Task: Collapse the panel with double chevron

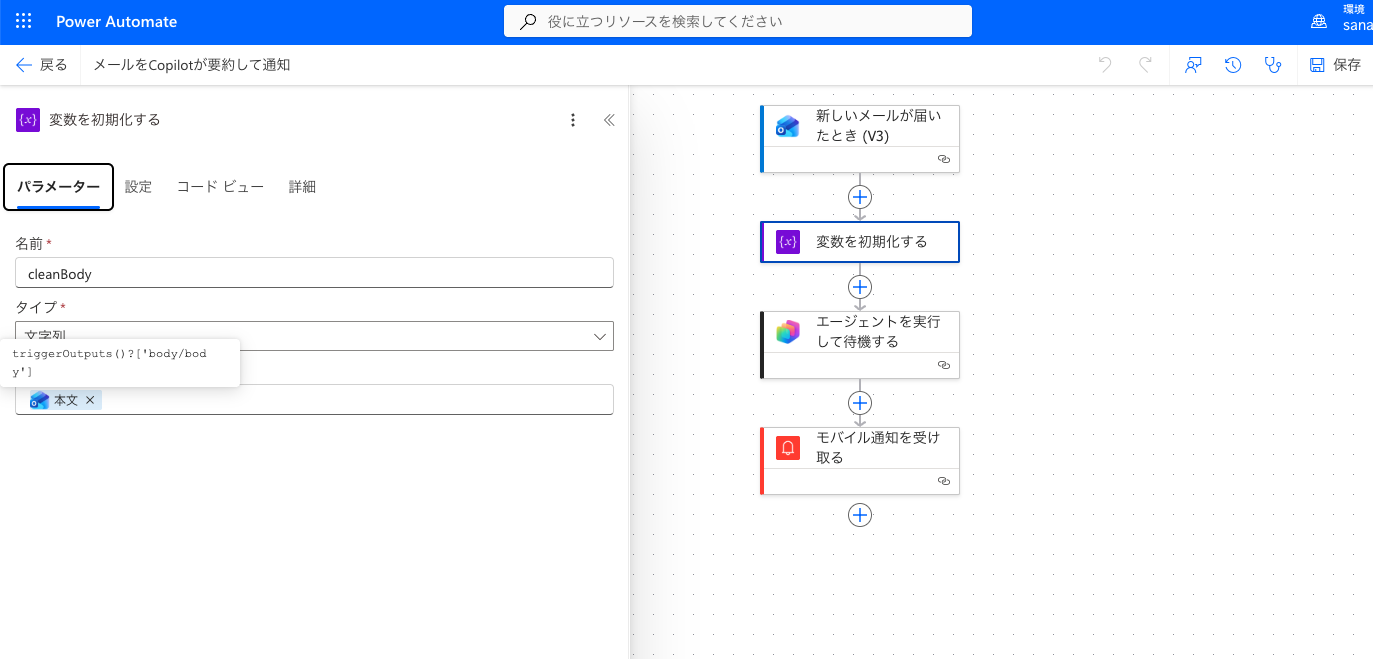Action: pyautogui.click(x=609, y=120)
